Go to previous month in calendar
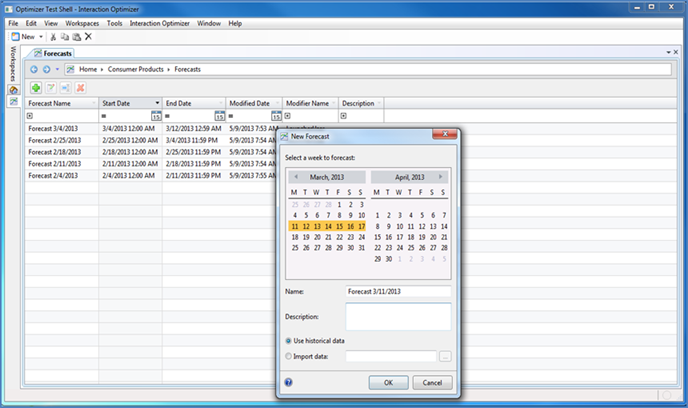The width and height of the screenshot is (688, 408). click(x=294, y=176)
